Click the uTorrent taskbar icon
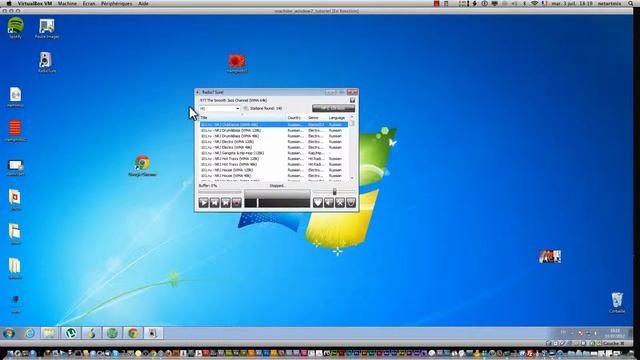This screenshot has width=640, height=360. click(x=71, y=333)
